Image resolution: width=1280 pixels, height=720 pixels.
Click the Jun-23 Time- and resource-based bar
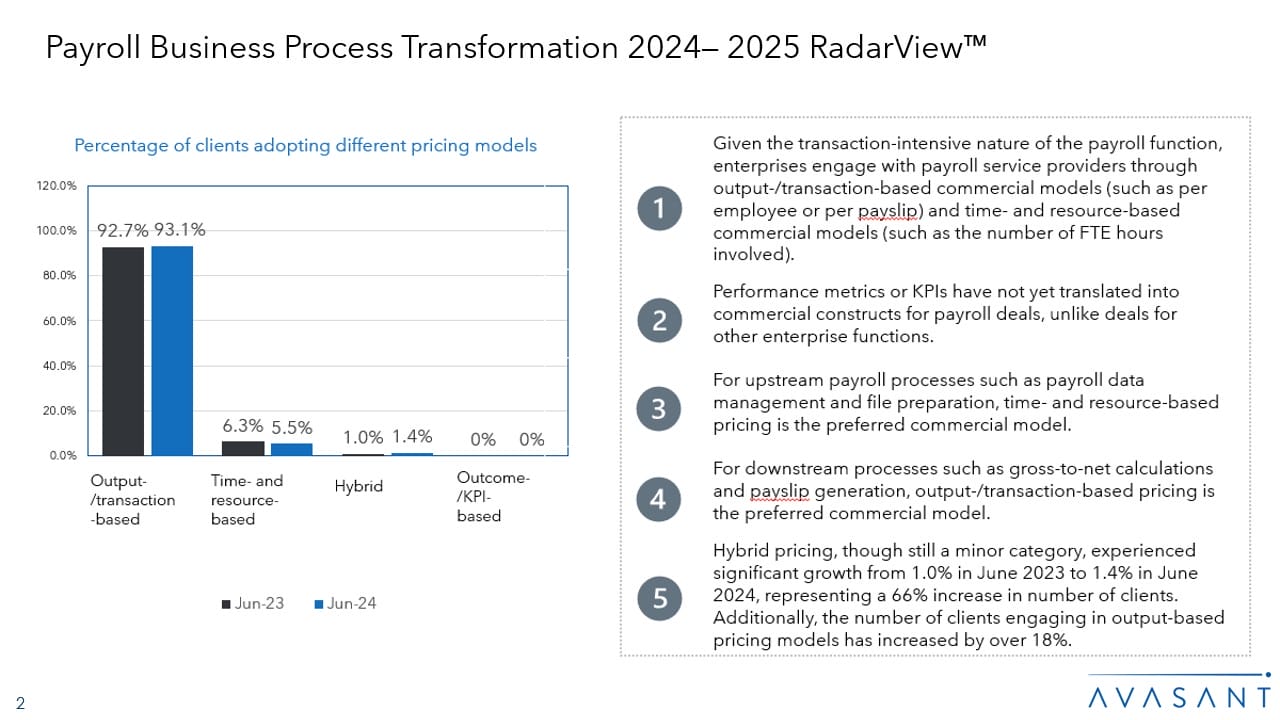[x=243, y=448]
